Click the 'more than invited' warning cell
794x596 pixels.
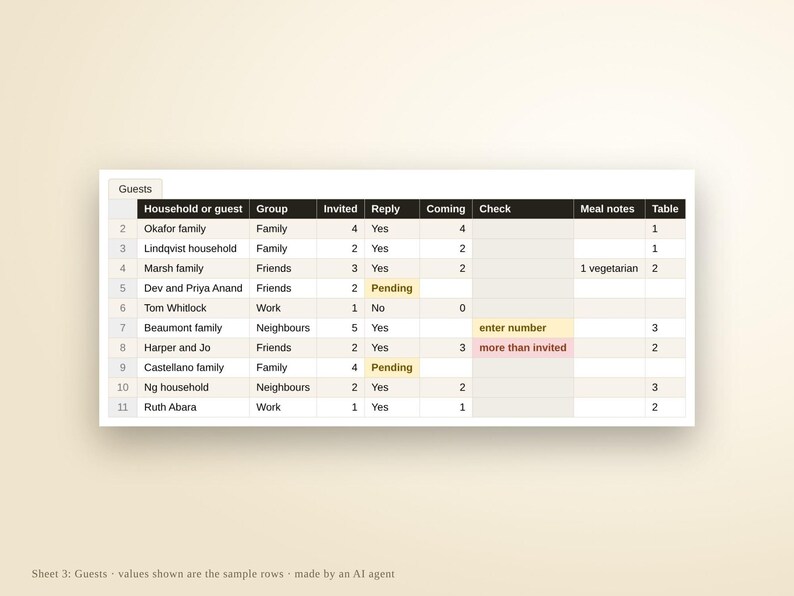click(523, 348)
